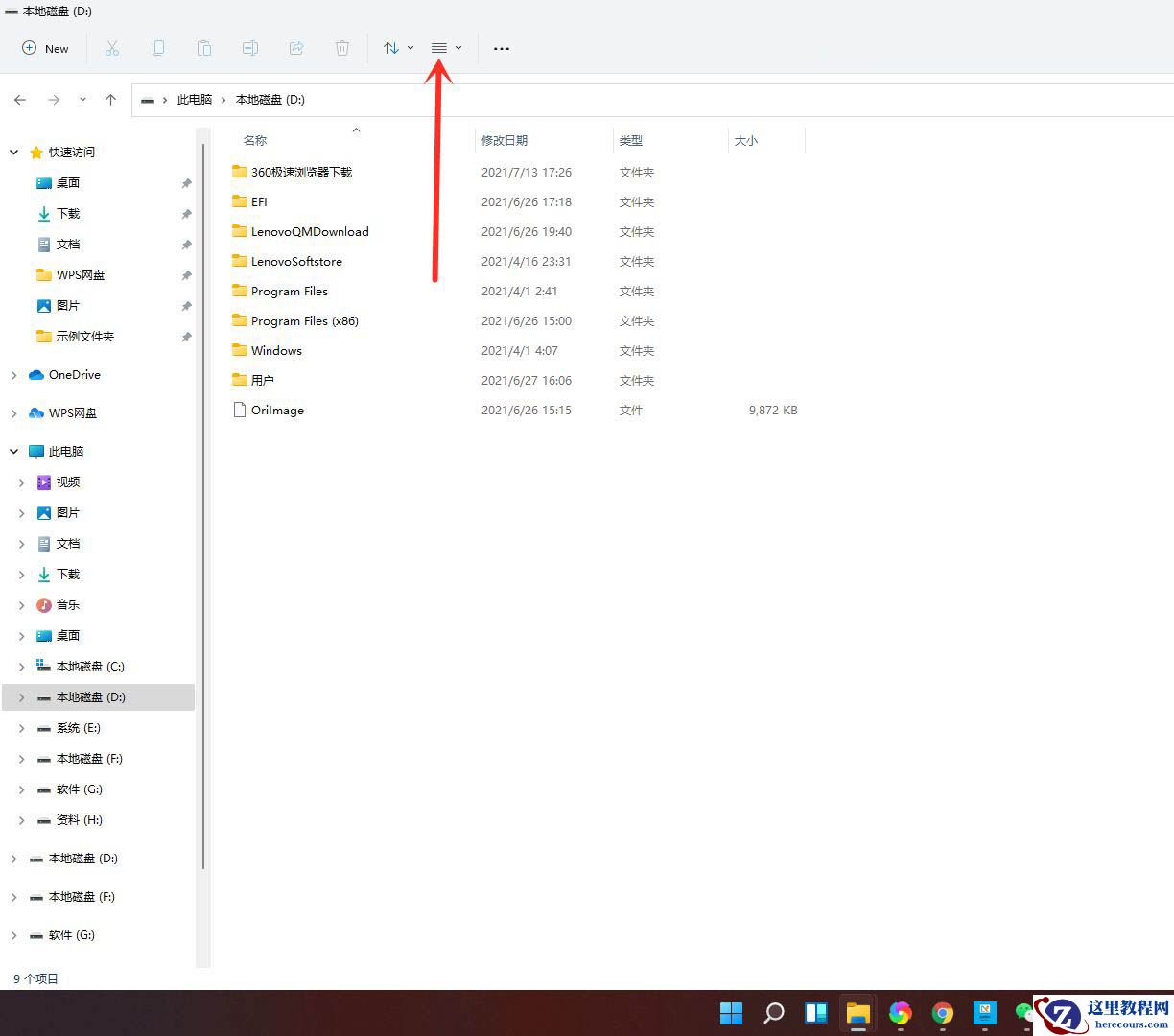1174x1036 pixels.
Task: Open the View layout dropdown
Action: [443, 48]
